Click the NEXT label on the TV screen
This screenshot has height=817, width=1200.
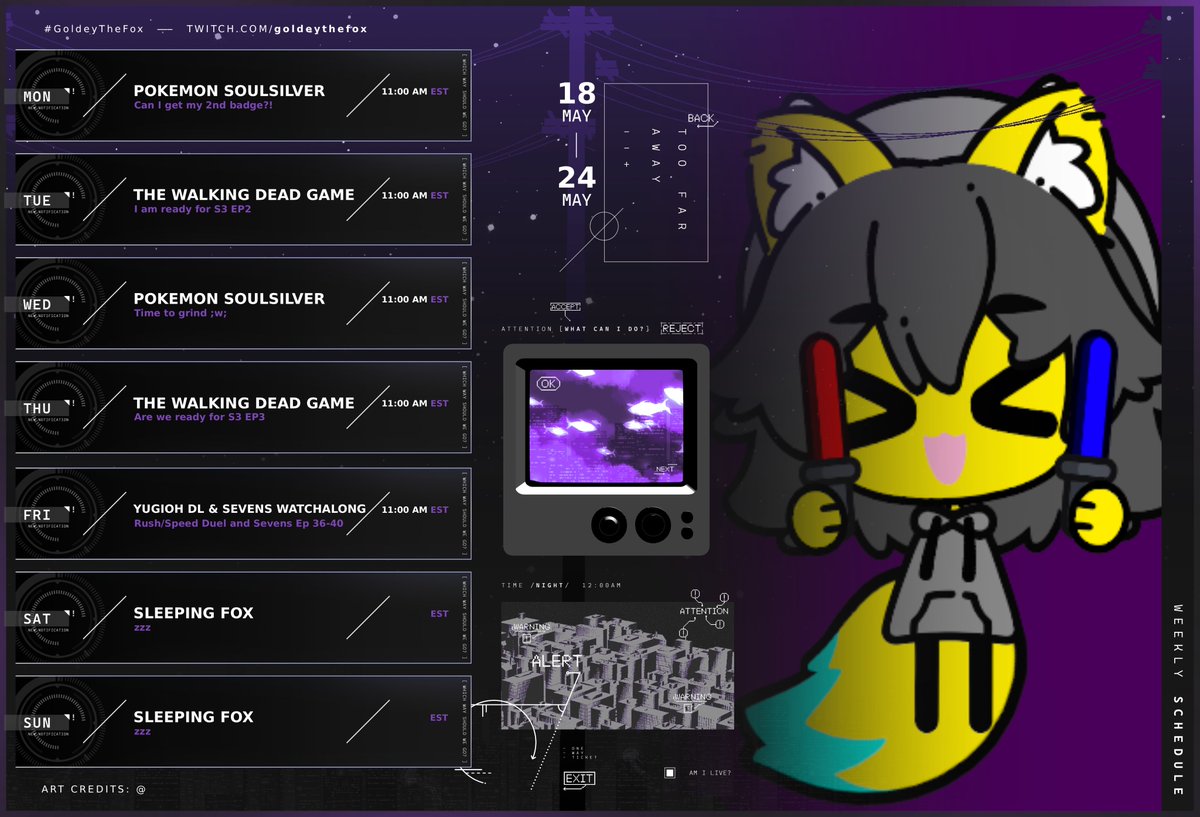665,469
